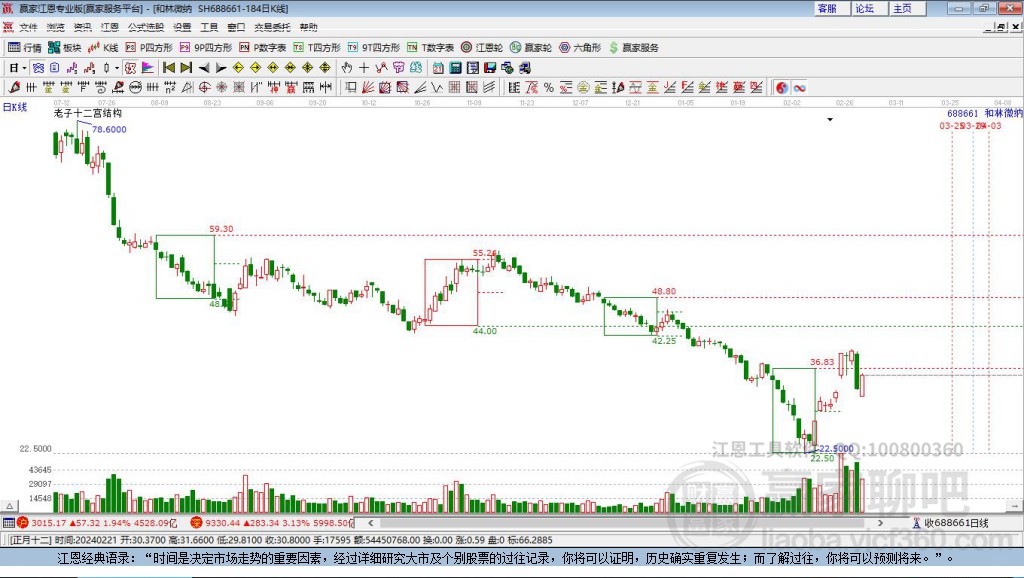Open the calculator icon
1024x578 pixels.
(x=455, y=68)
